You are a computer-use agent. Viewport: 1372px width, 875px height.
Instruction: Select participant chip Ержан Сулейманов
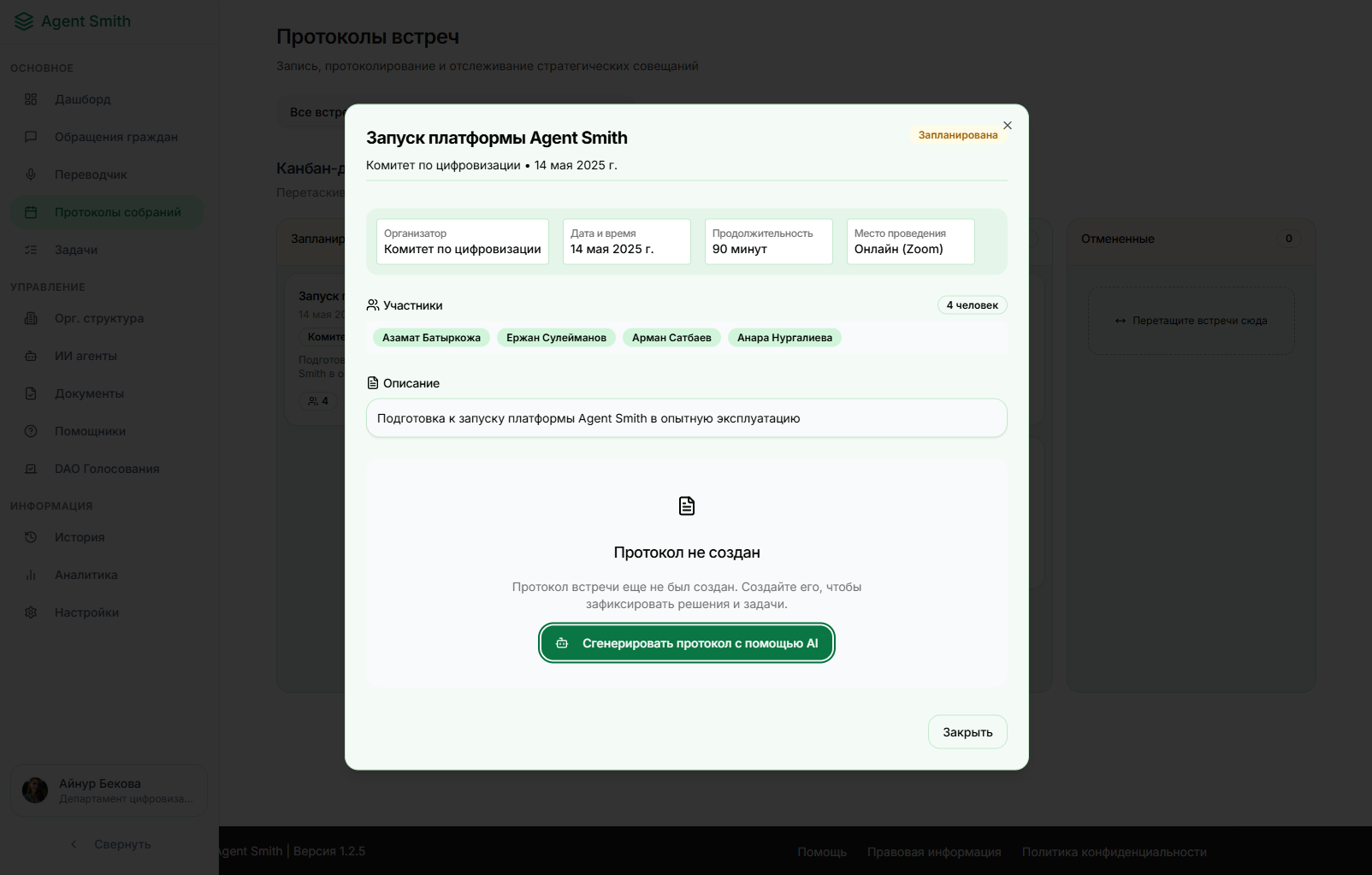tap(556, 338)
